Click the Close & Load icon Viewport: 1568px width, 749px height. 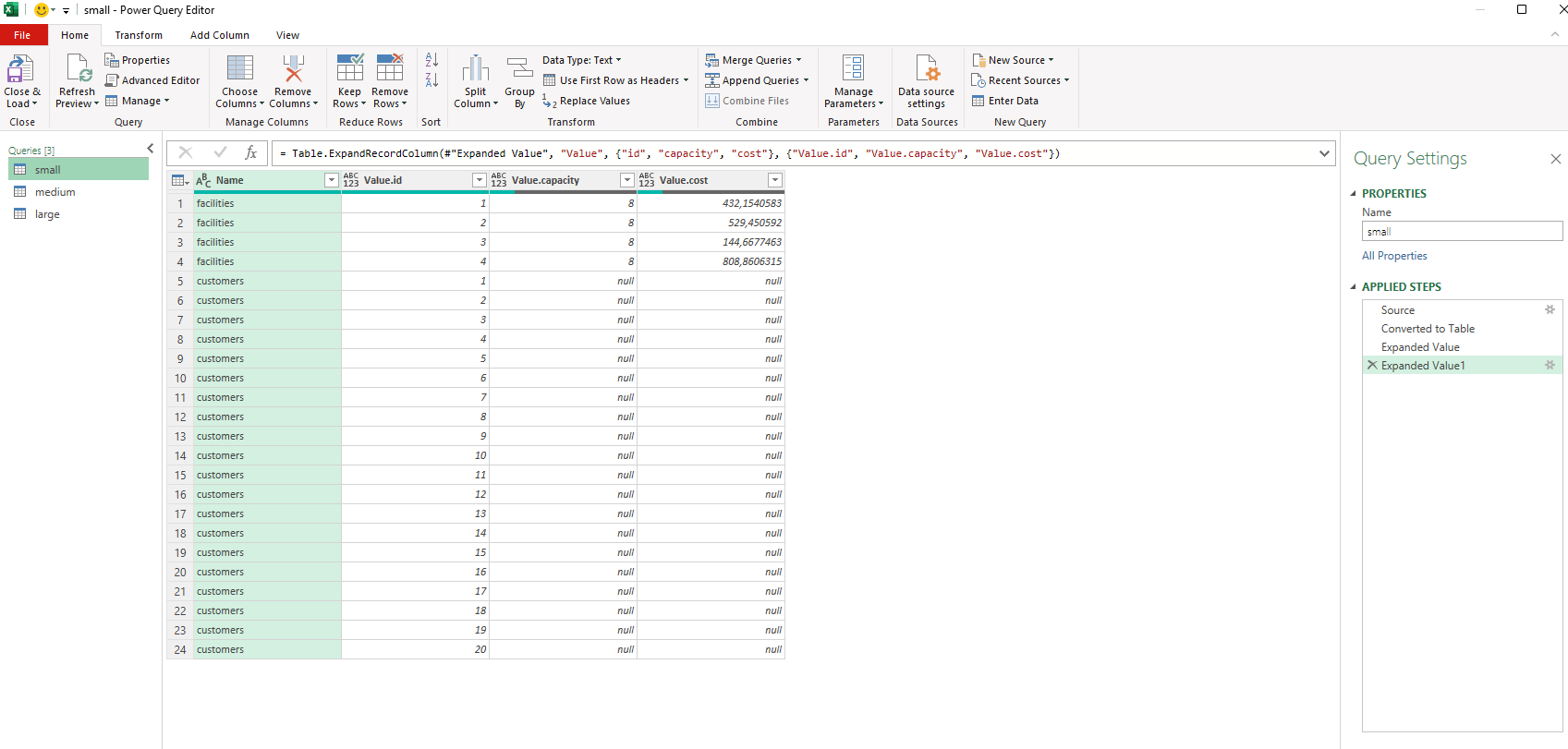point(20,69)
